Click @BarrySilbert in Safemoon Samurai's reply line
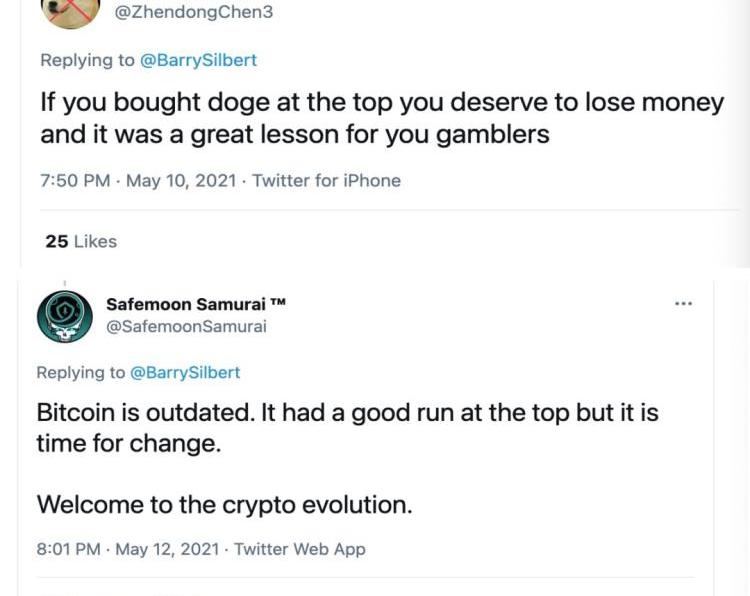The width and height of the screenshot is (750, 596). (184, 372)
